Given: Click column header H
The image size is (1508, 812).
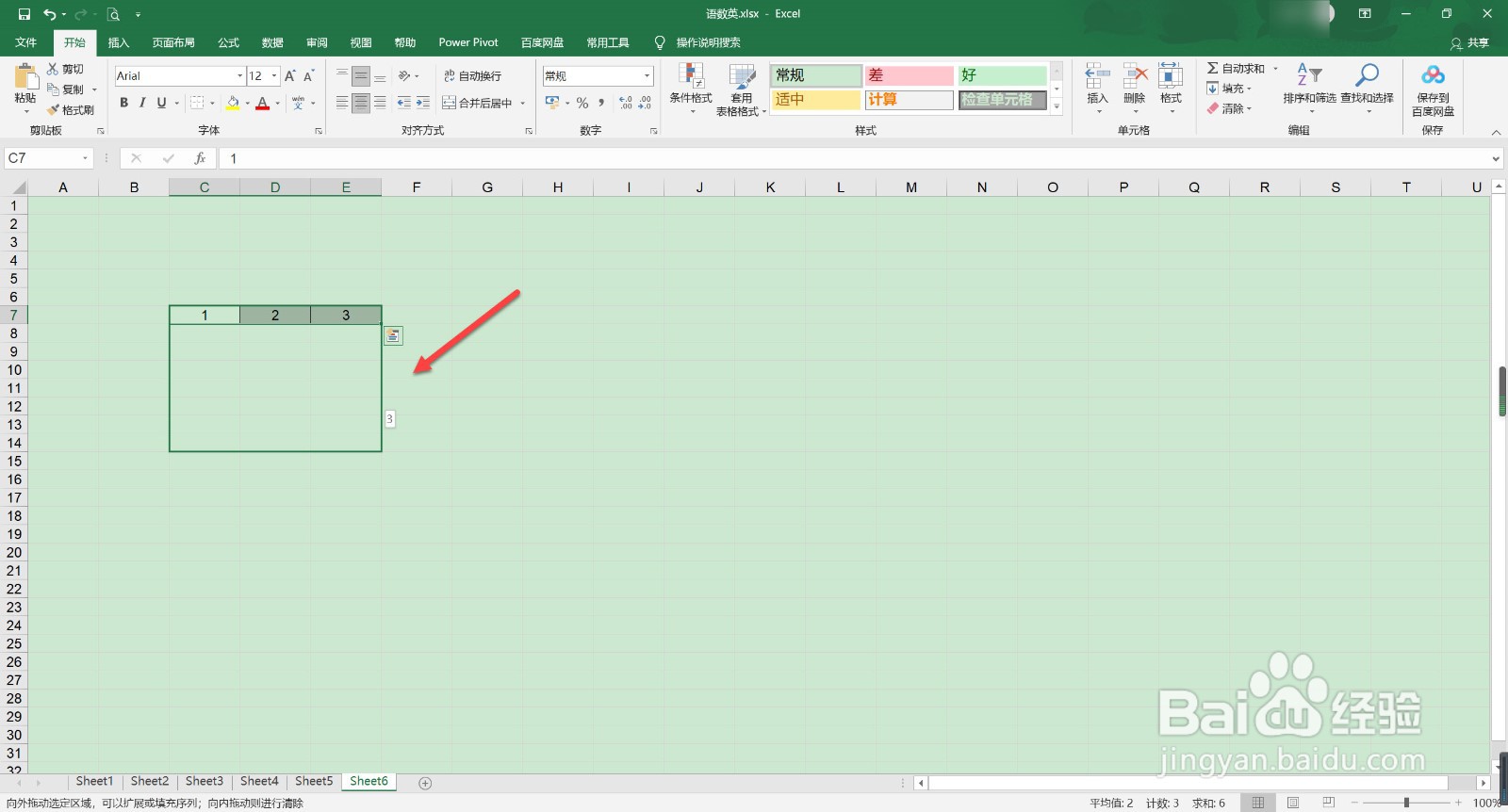Looking at the screenshot, I should point(558,187).
